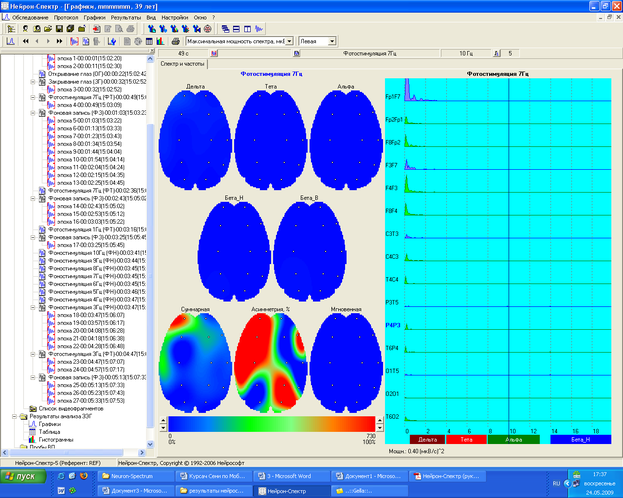Collapse 'Фоновая запись (ФЗ)-00:03:25' node
This screenshot has height=498, width=623.
(x=33, y=237)
